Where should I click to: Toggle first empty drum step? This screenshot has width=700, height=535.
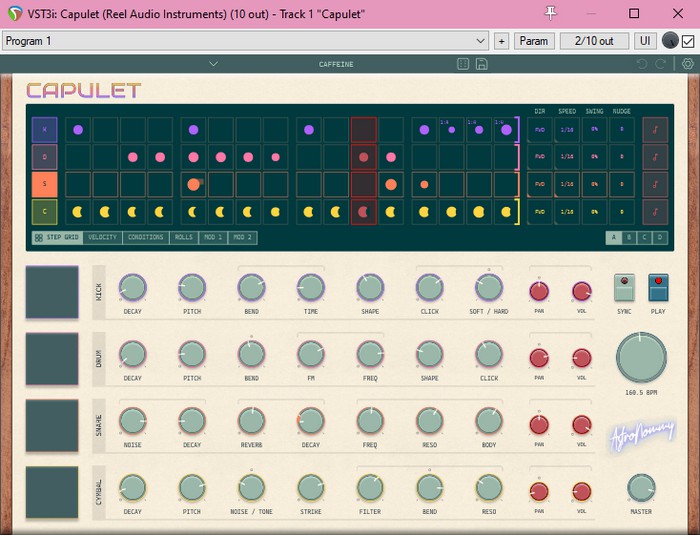coord(78,157)
